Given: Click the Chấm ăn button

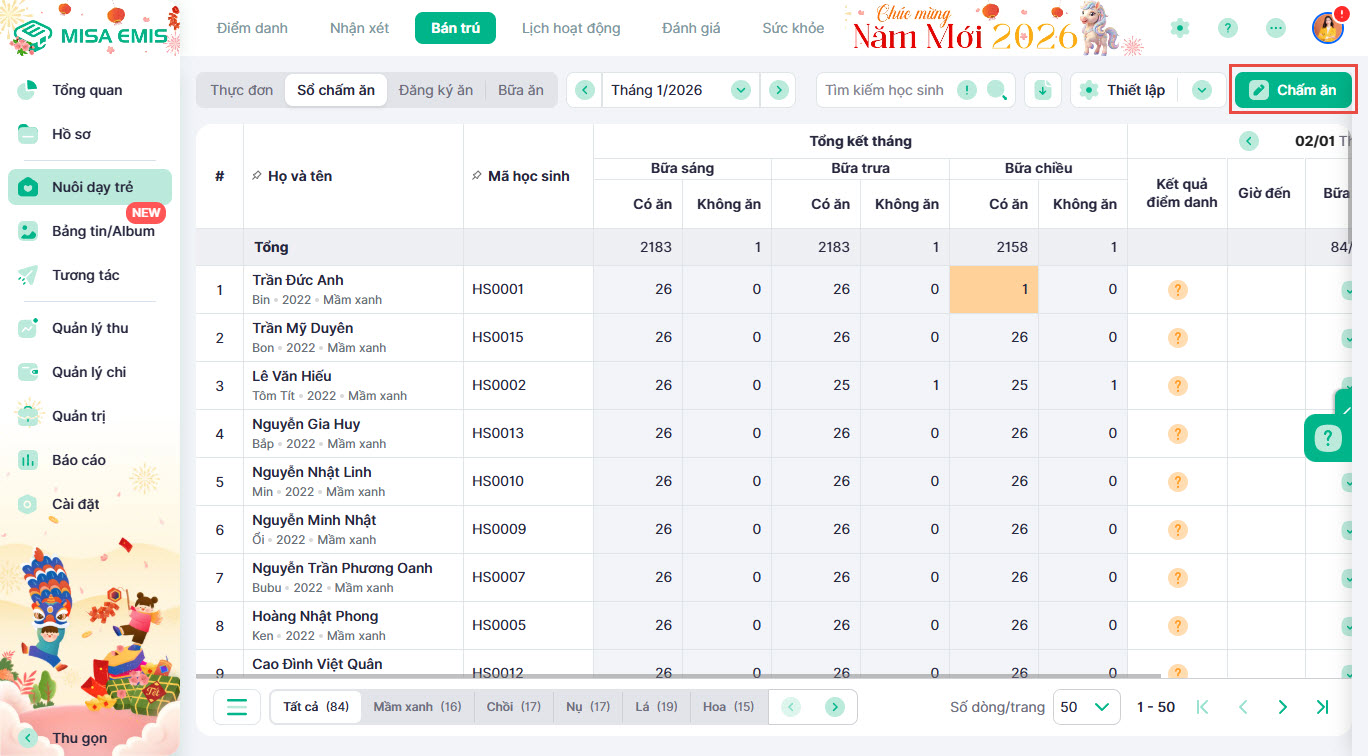Looking at the screenshot, I should pos(1293,90).
